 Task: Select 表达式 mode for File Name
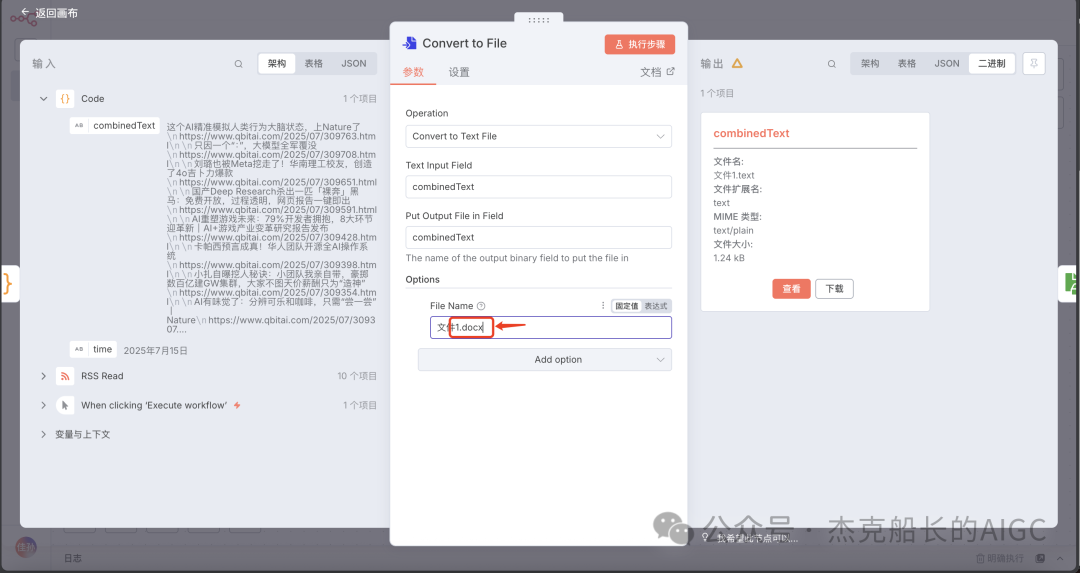click(656, 306)
